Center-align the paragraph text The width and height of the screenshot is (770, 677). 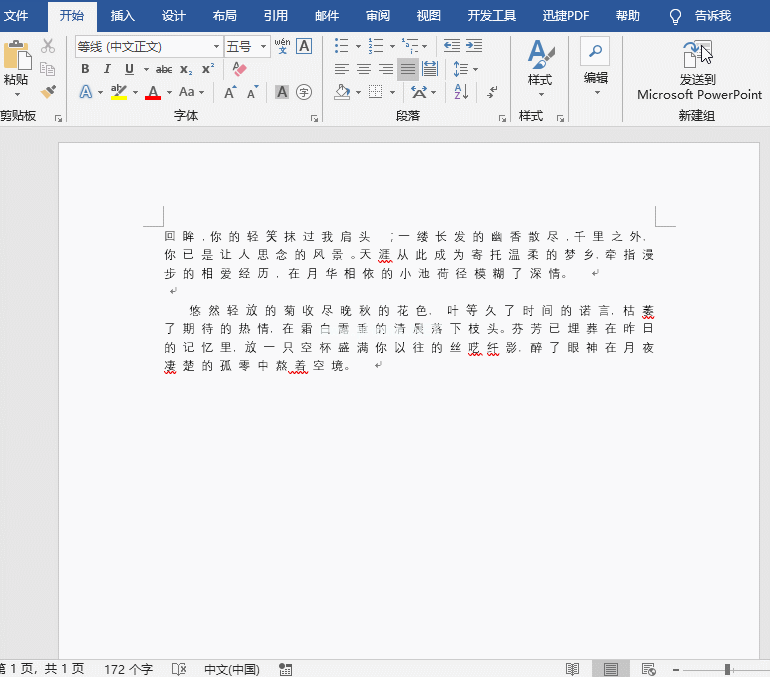pos(364,69)
